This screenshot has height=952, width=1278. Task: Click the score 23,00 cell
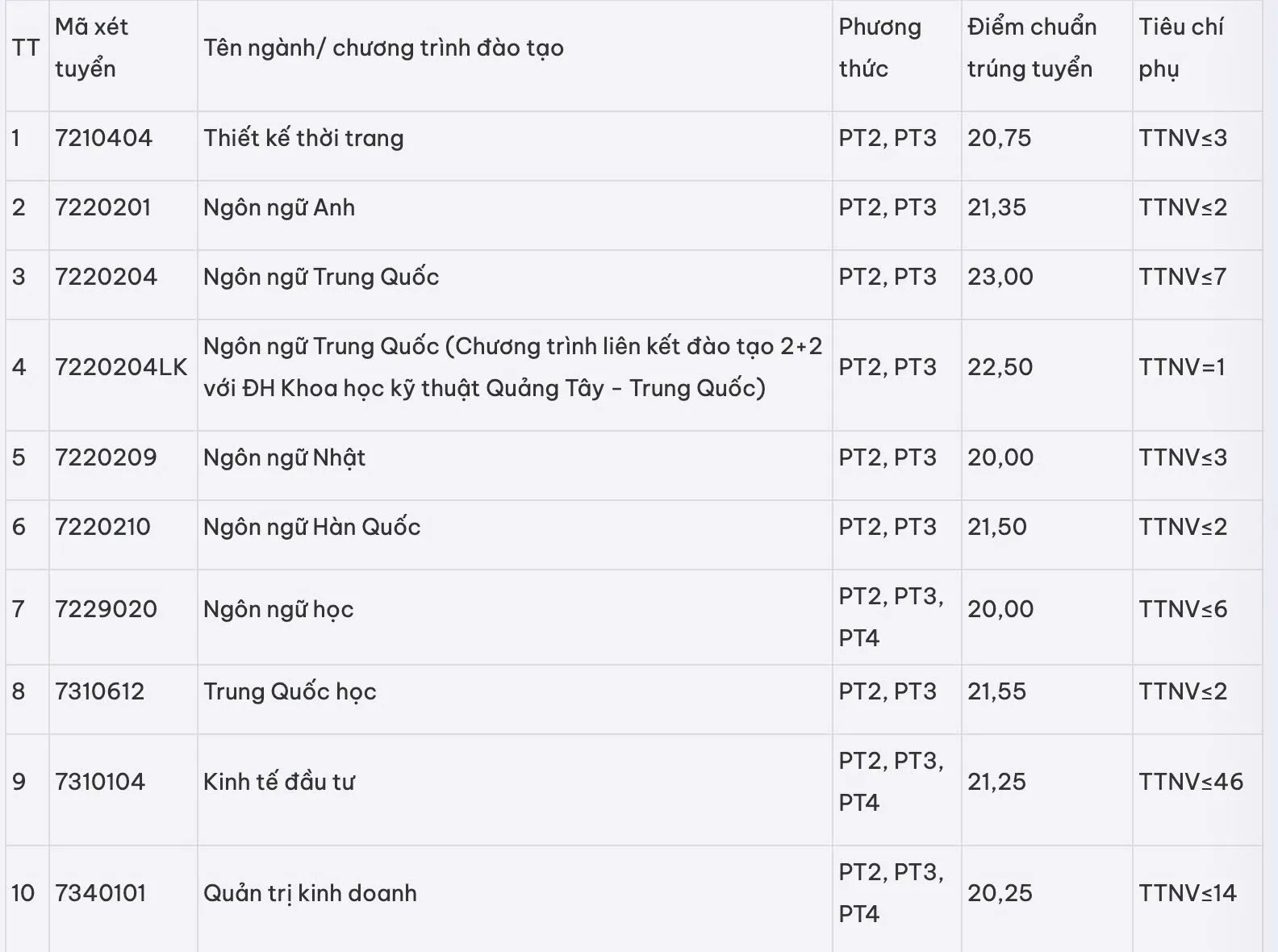pos(1000,277)
